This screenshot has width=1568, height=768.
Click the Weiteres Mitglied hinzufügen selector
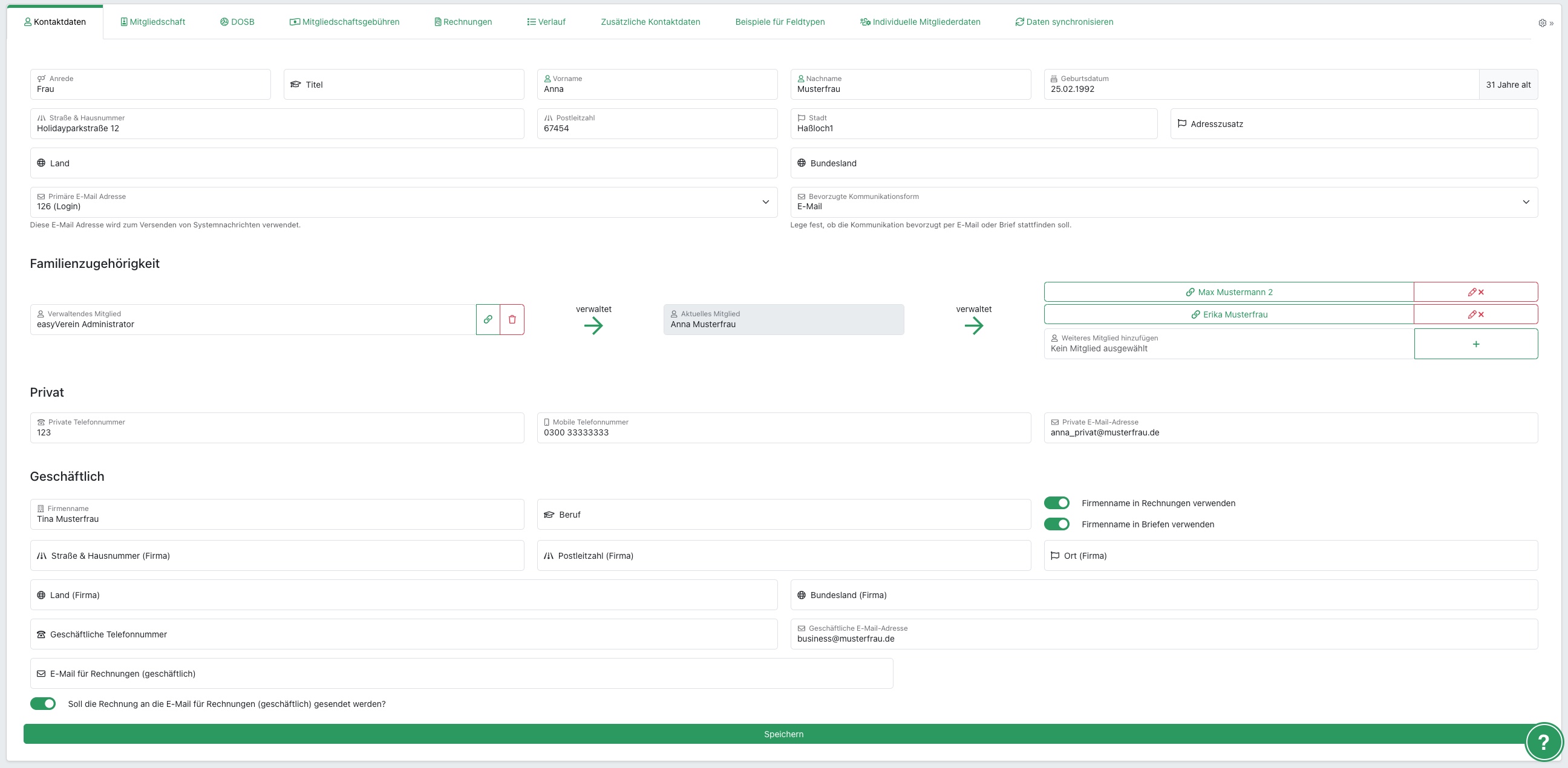tap(1229, 344)
